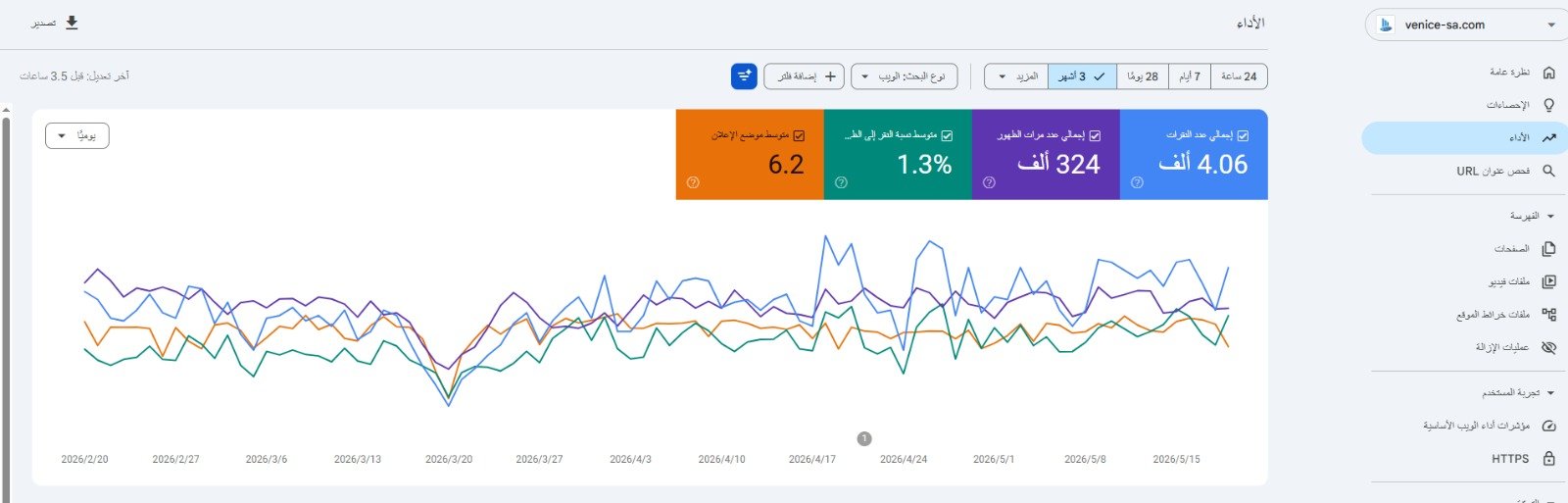Click the تصدير export download icon
The height and width of the screenshot is (503, 1568).
point(72,23)
